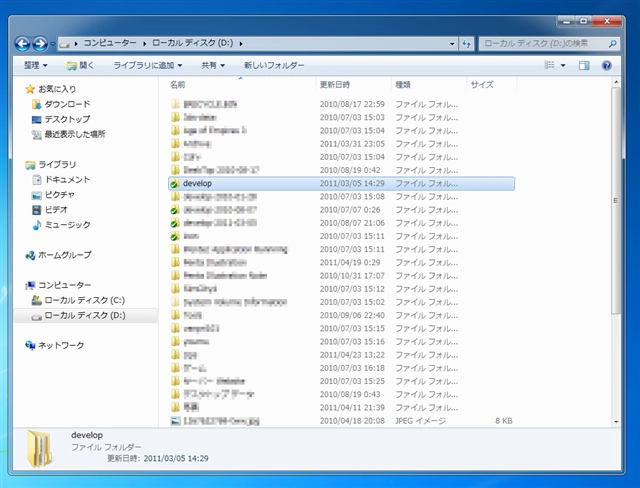Open デスクトップ in favorites
The width and height of the screenshot is (640, 488).
pos(67,119)
